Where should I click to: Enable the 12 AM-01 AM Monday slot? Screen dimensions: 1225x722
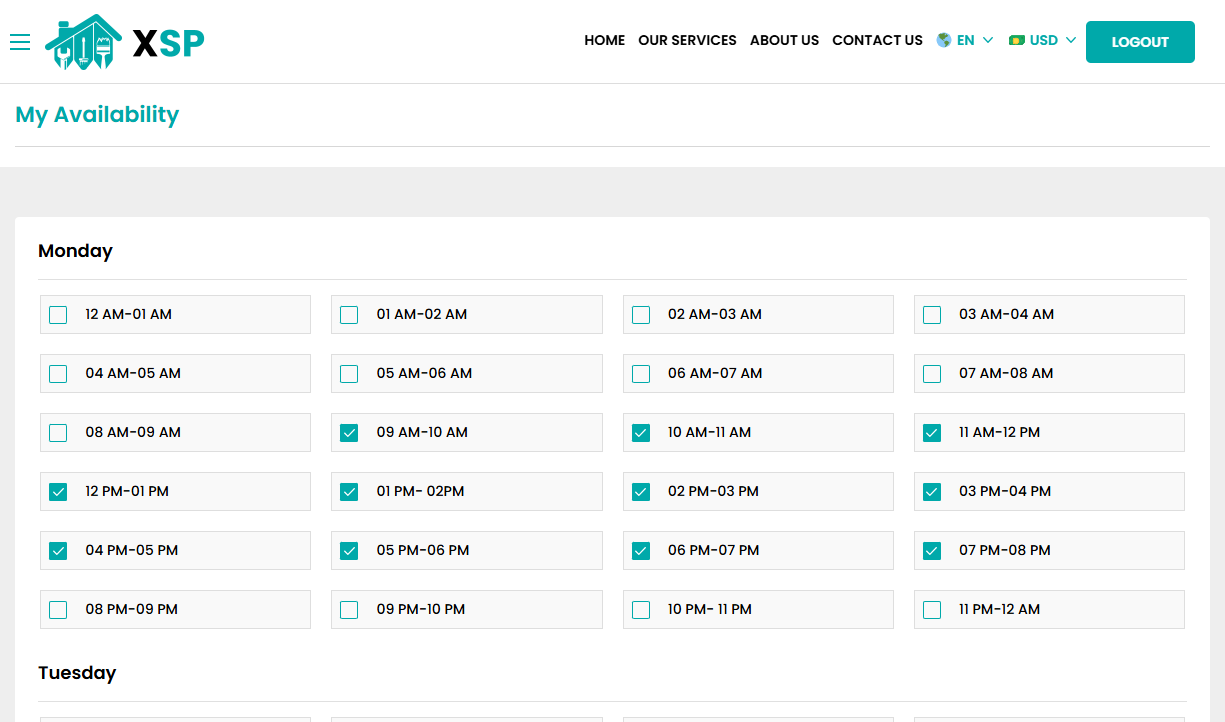point(57,314)
